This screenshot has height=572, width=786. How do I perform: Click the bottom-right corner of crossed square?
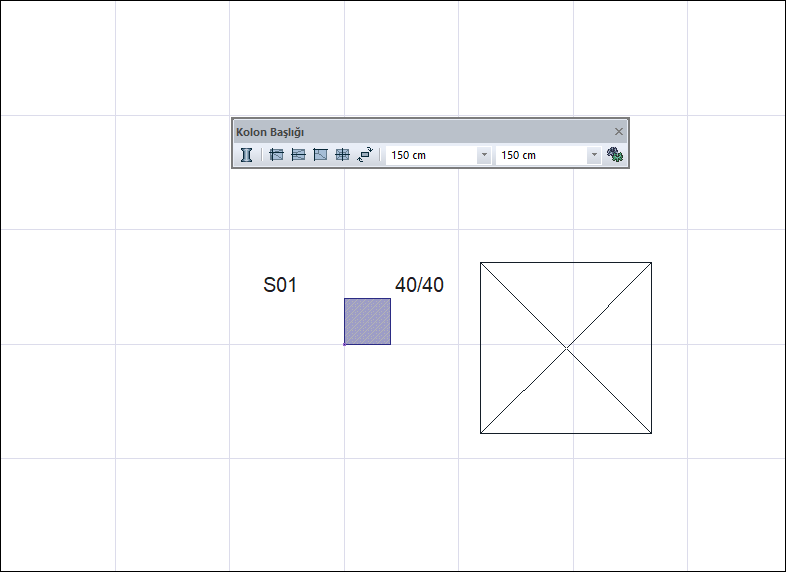click(652, 433)
